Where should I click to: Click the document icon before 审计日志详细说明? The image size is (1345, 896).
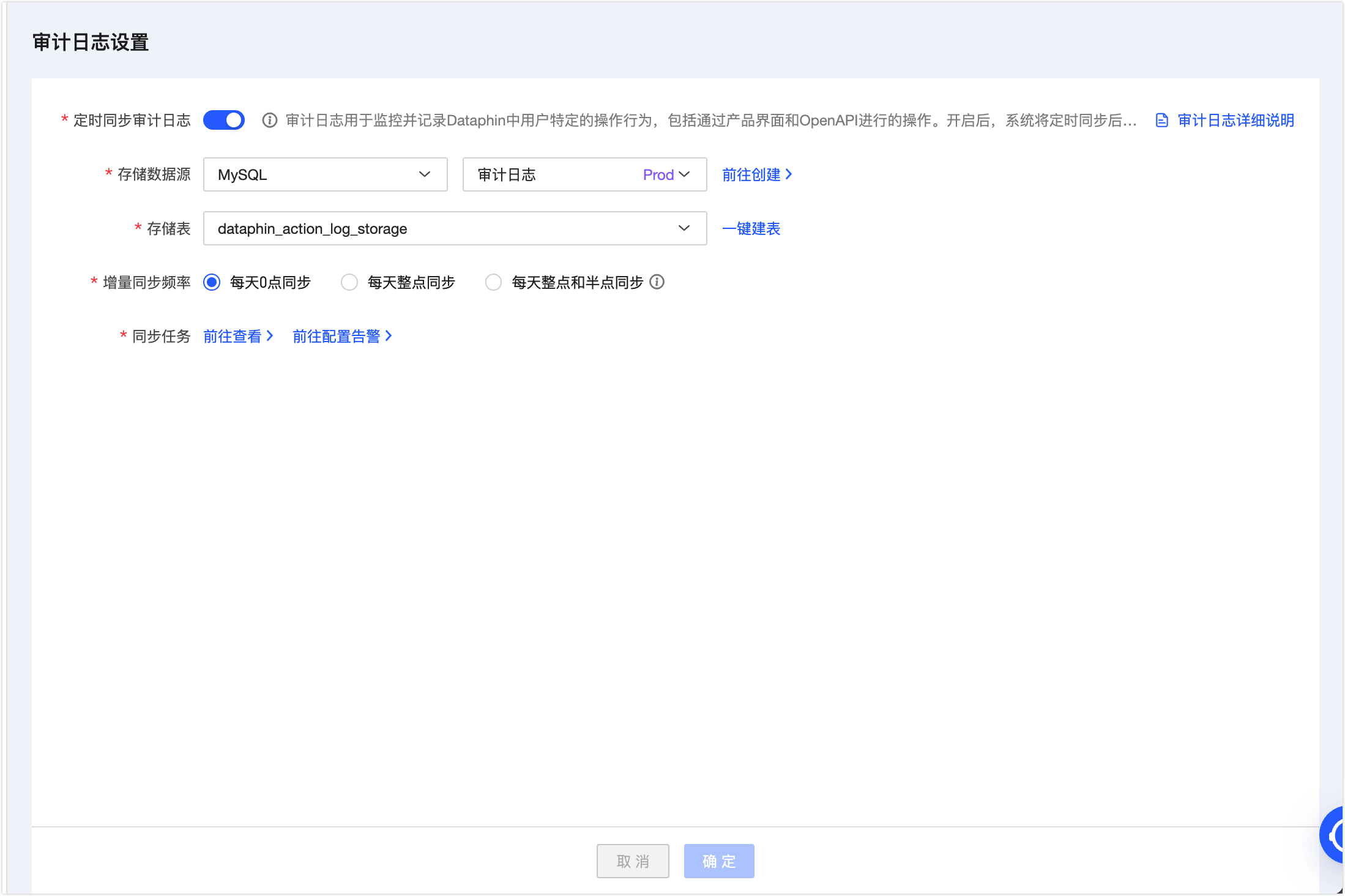(1161, 121)
